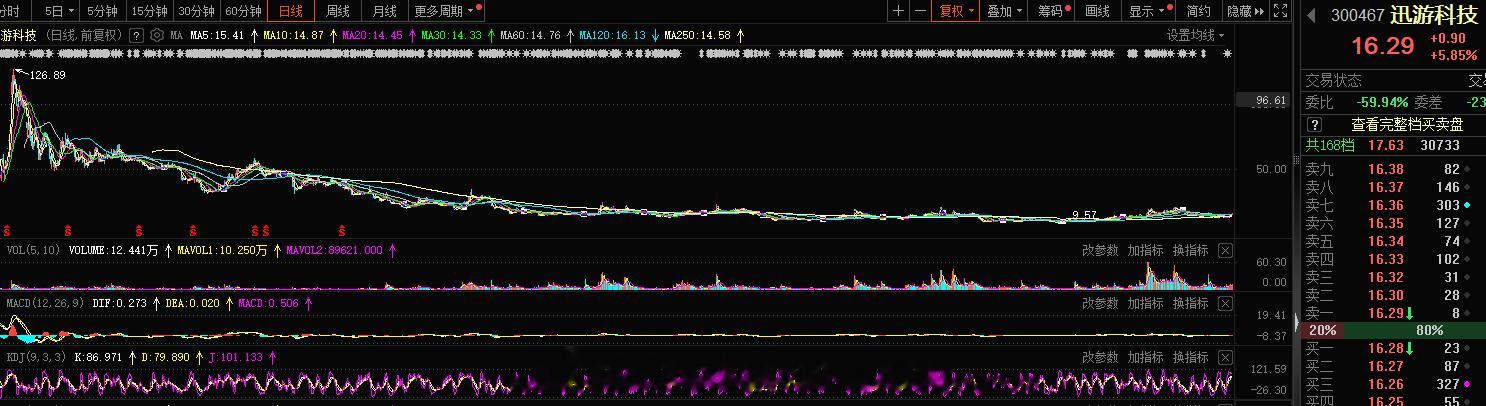
Task: Click the 126.89 high price label
Action: (48, 75)
